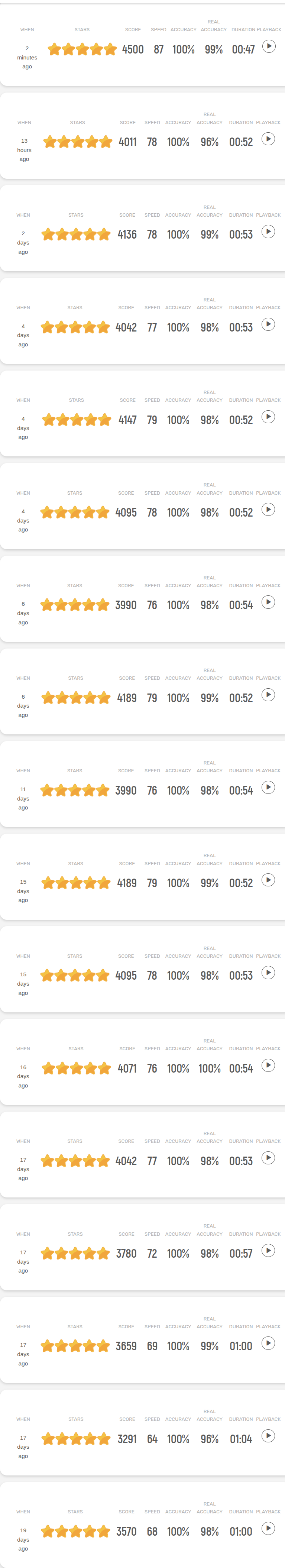Play the 6 days ago run scoring 3990
Viewport: 285px width, 1568px height.
[268, 601]
